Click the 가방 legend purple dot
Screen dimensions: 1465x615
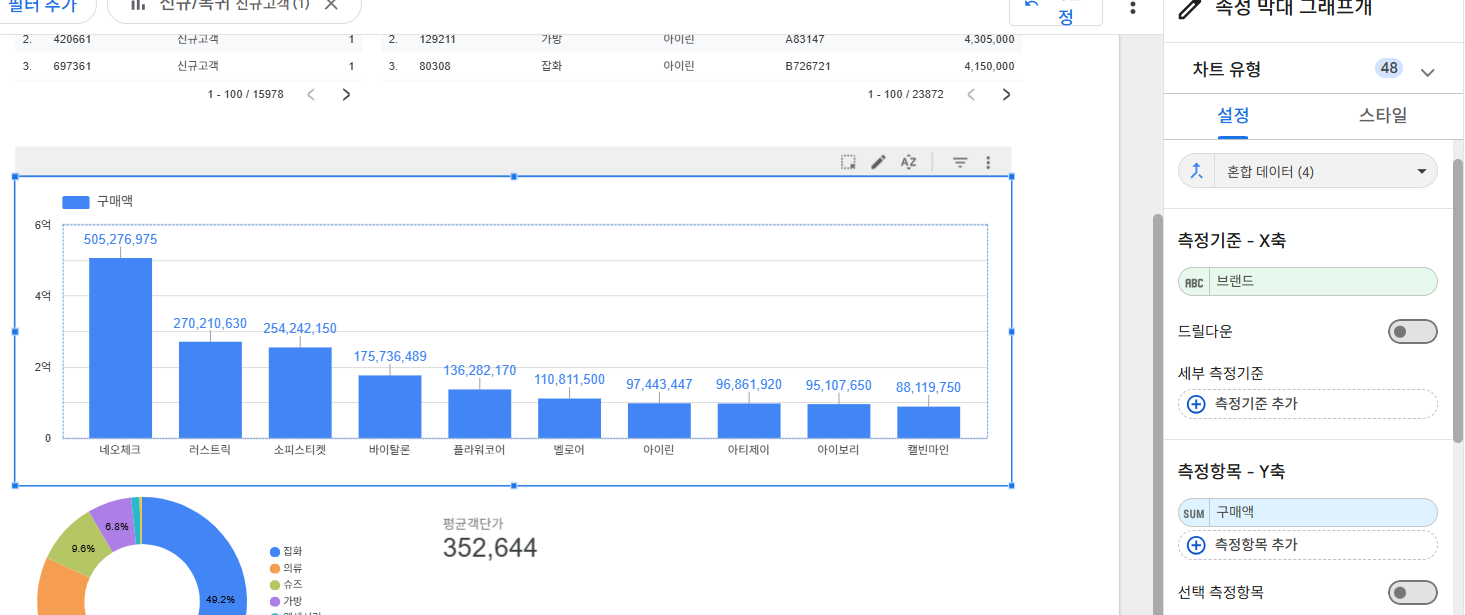pos(274,601)
